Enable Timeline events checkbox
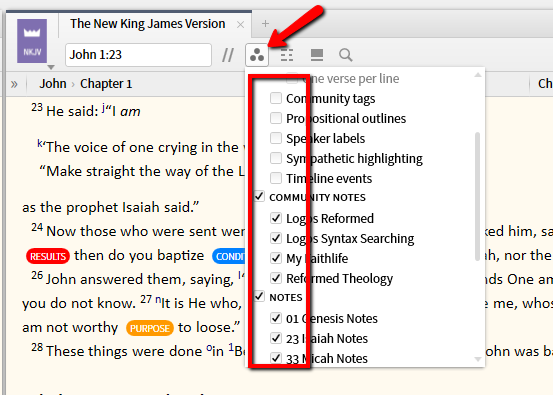This screenshot has width=553, height=395. (x=276, y=178)
